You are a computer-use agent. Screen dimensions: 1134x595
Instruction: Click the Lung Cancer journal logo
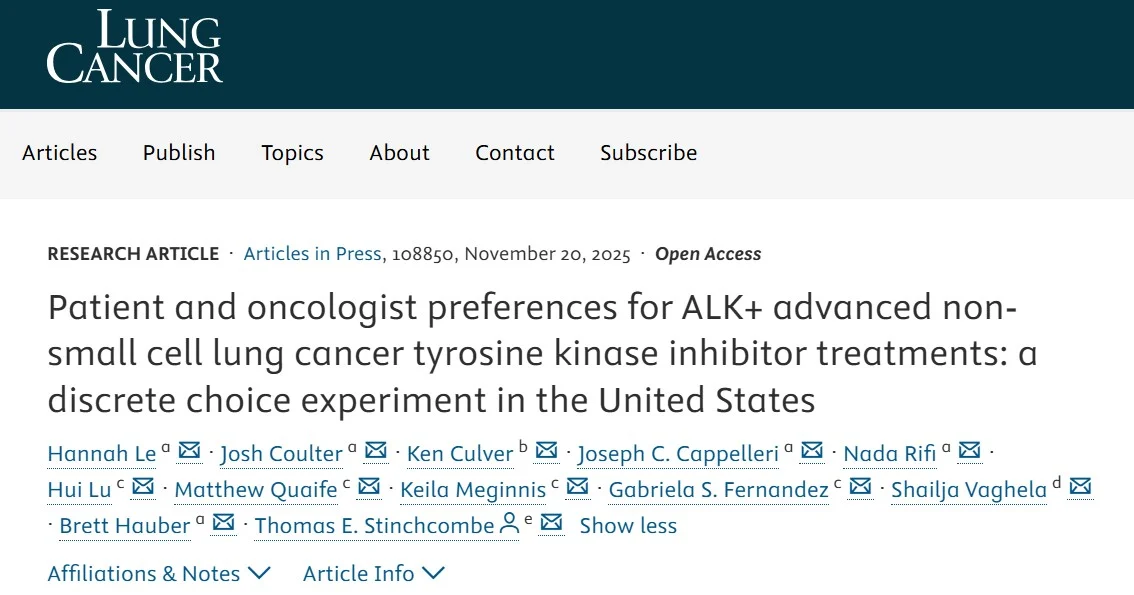(x=134, y=47)
